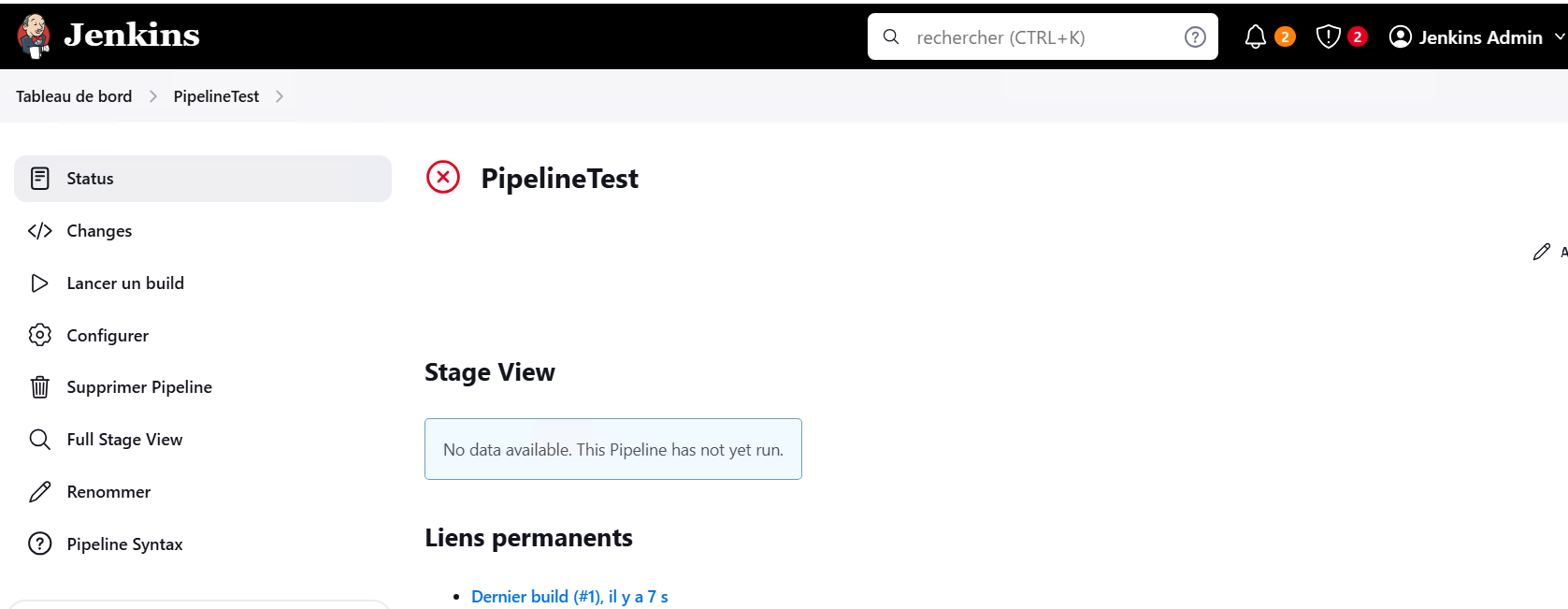This screenshot has width=1568, height=609.
Task: Go to the Tableau de bord breadcrumb
Action: [74, 96]
